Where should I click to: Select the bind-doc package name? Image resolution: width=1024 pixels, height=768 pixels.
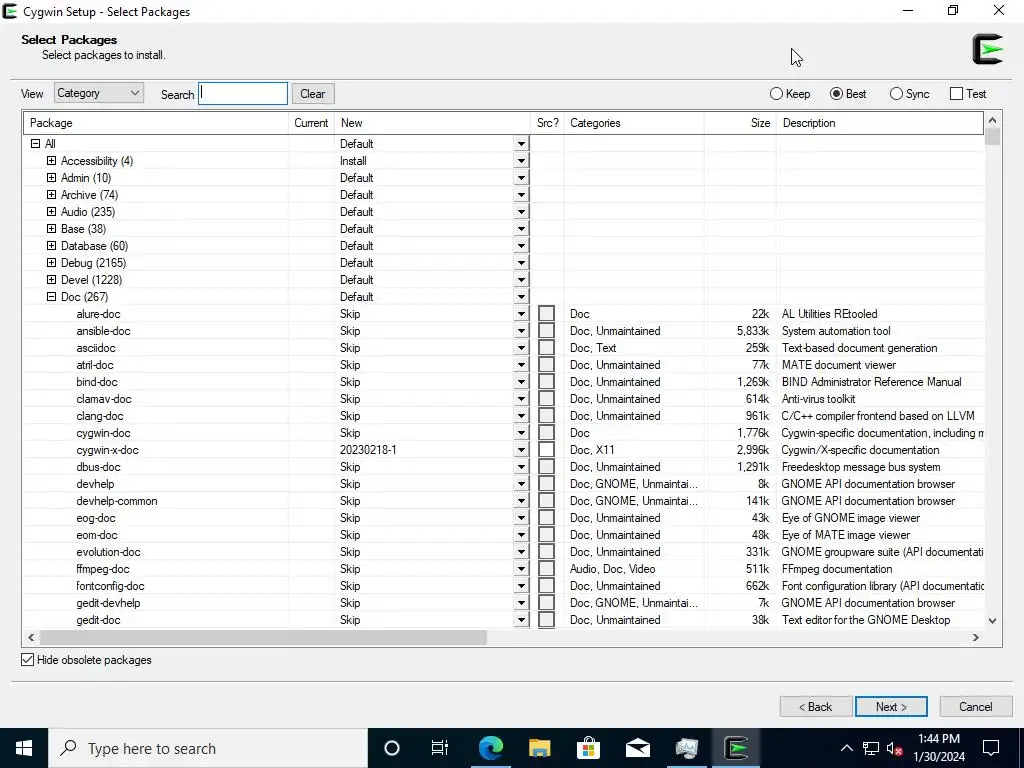coord(97,381)
